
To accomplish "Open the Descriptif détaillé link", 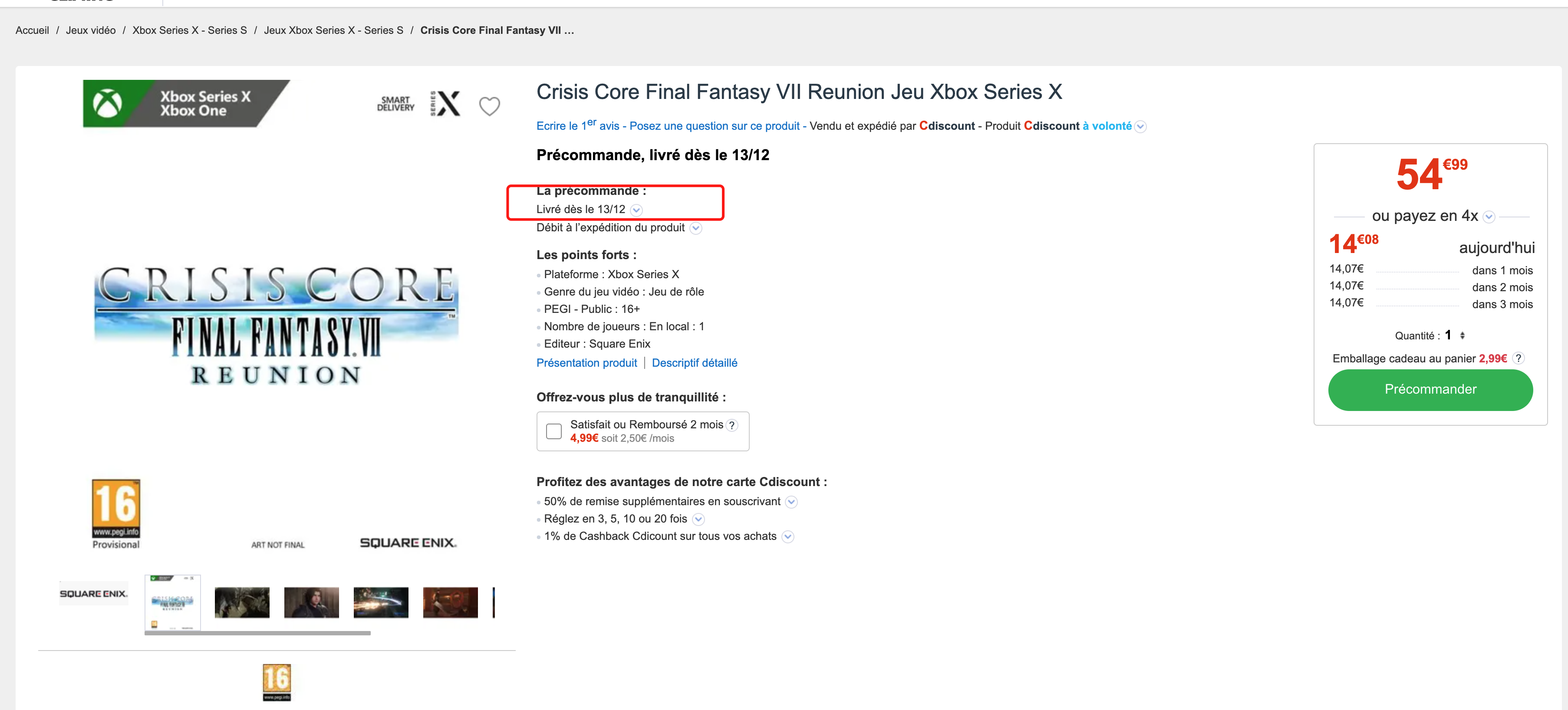I will pyautogui.click(x=694, y=363).
